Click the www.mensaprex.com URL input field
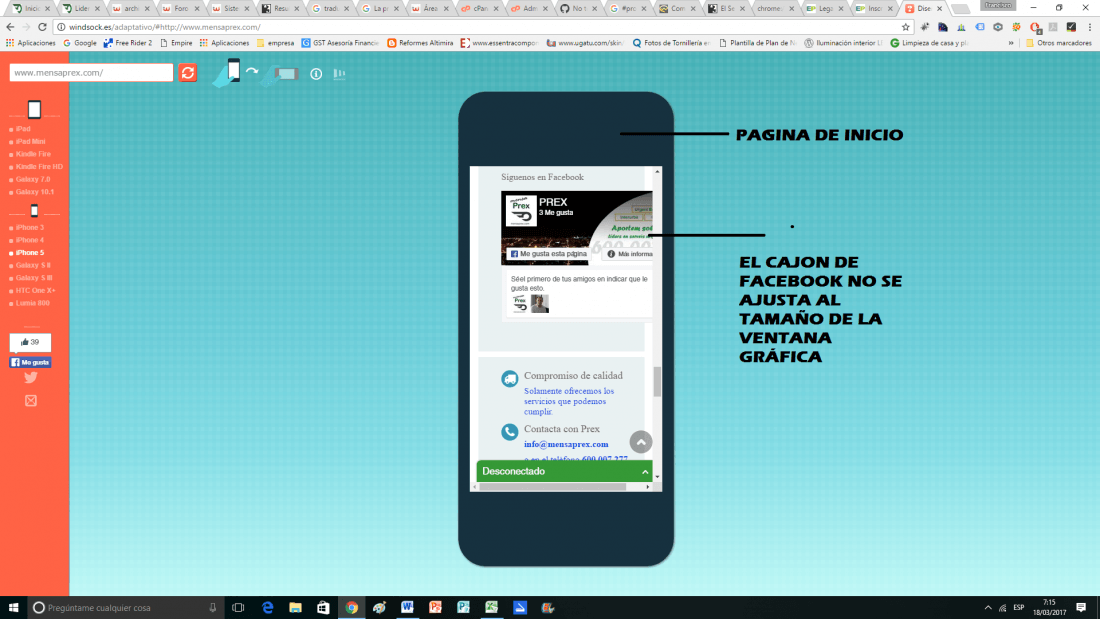This screenshot has height=619, width=1100. (x=91, y=72)
